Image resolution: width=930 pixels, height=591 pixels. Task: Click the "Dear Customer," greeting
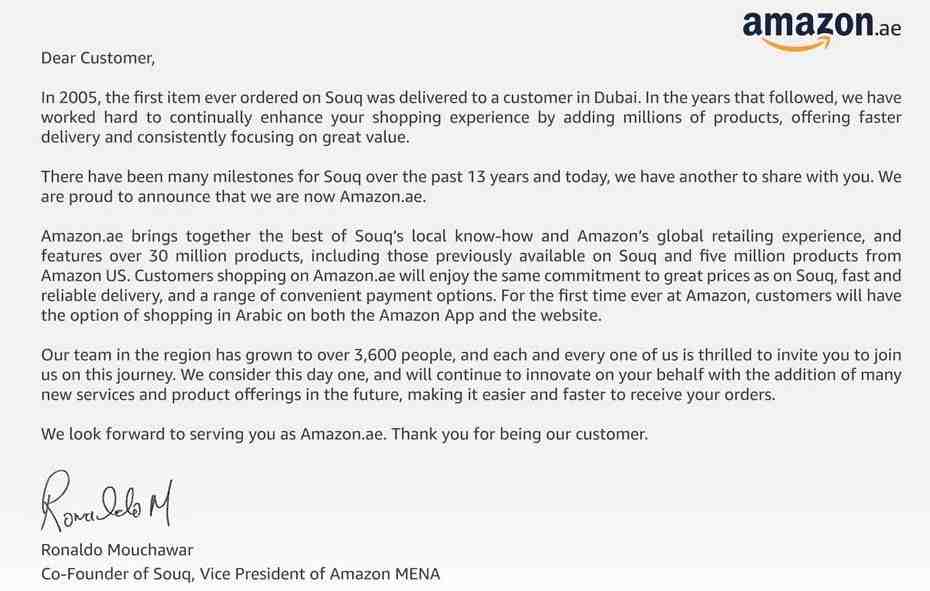[x=98, y=58]
